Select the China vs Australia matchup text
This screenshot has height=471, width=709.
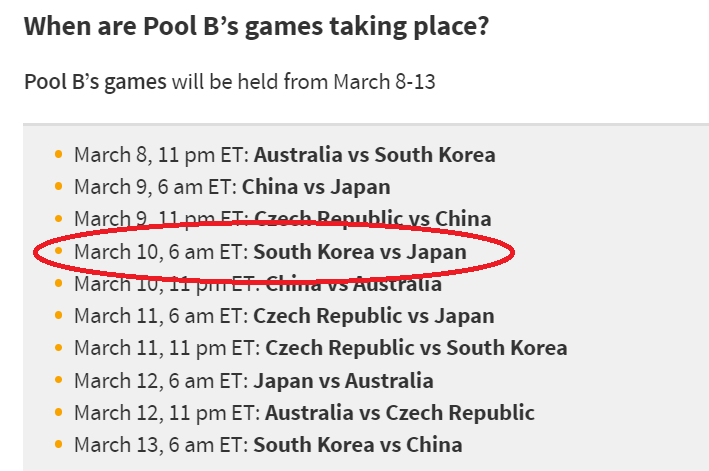click(353, 284)
